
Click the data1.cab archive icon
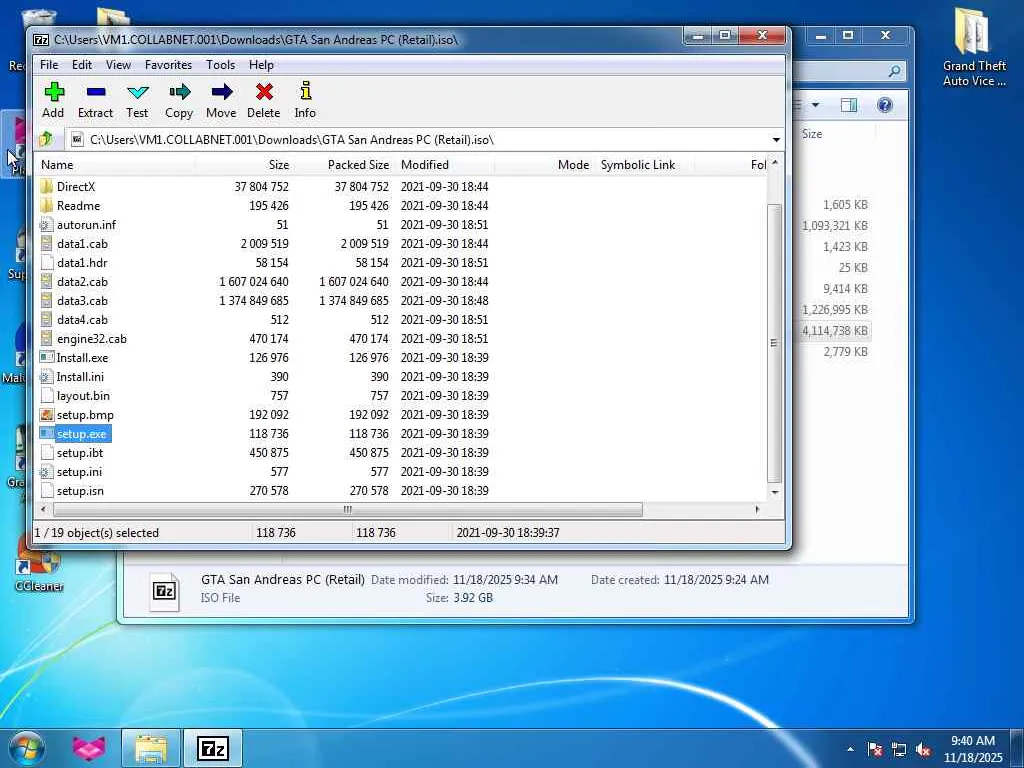click(x=46, y=244)
